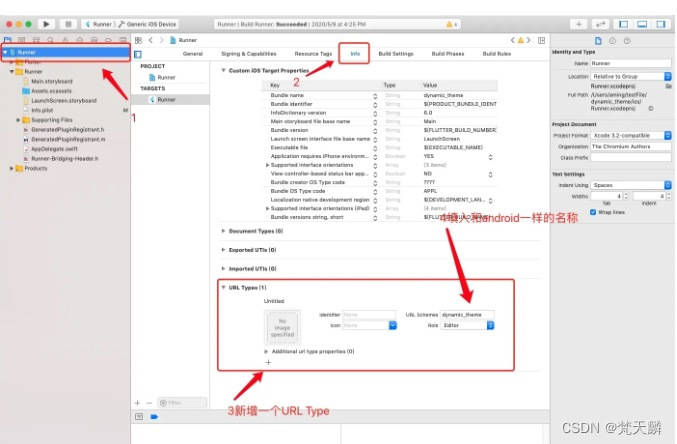Click the warnings badge in the activity bar
This screenshot has height=444, width=677.
click(x=451, y=24)
